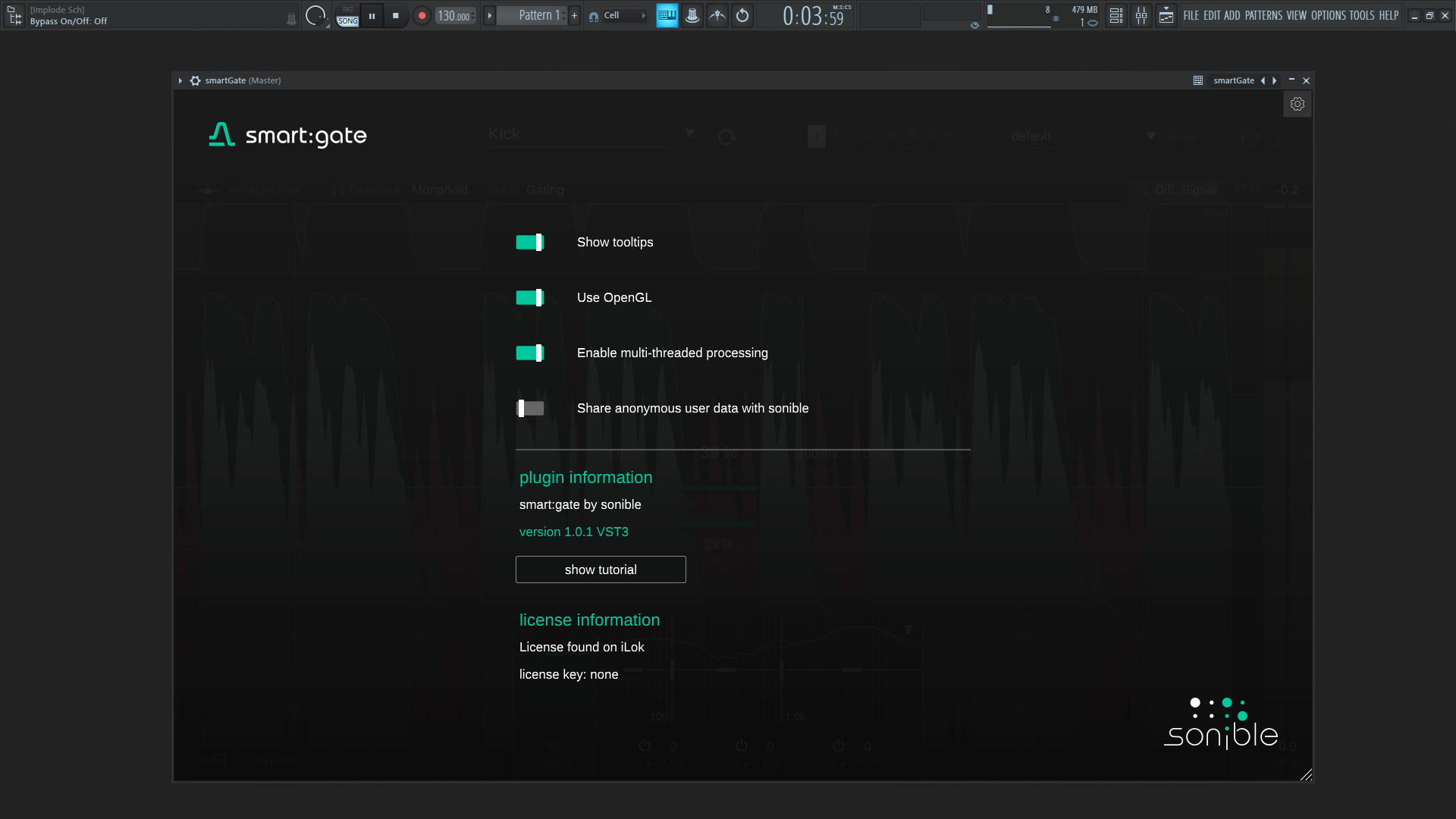Open the Cell snap dropdown
The image size is (1456, 819).
tap(625, 15)
